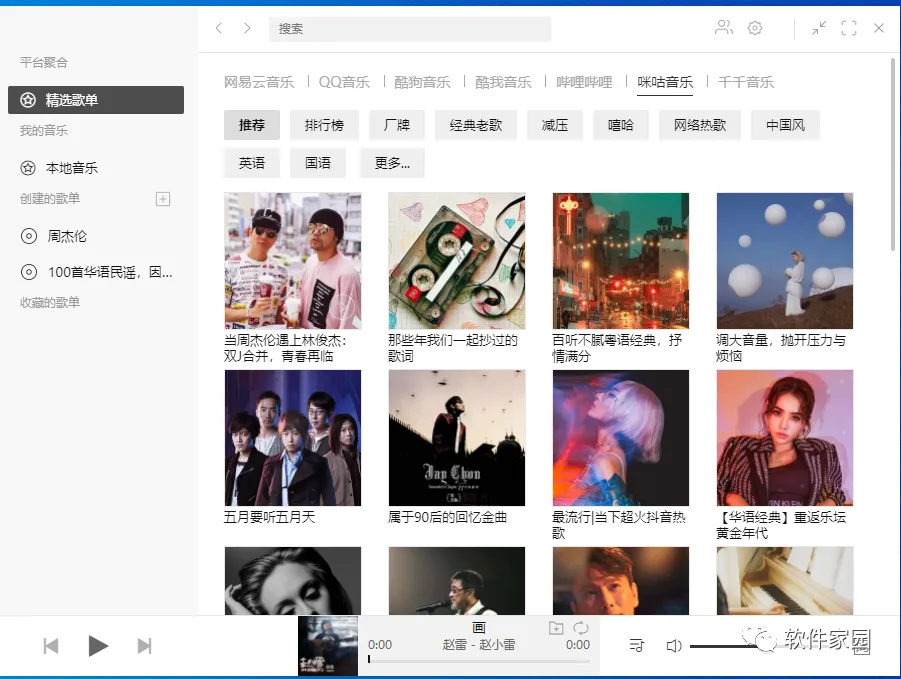Open the now-playing album cover

(x=328, y=646)
